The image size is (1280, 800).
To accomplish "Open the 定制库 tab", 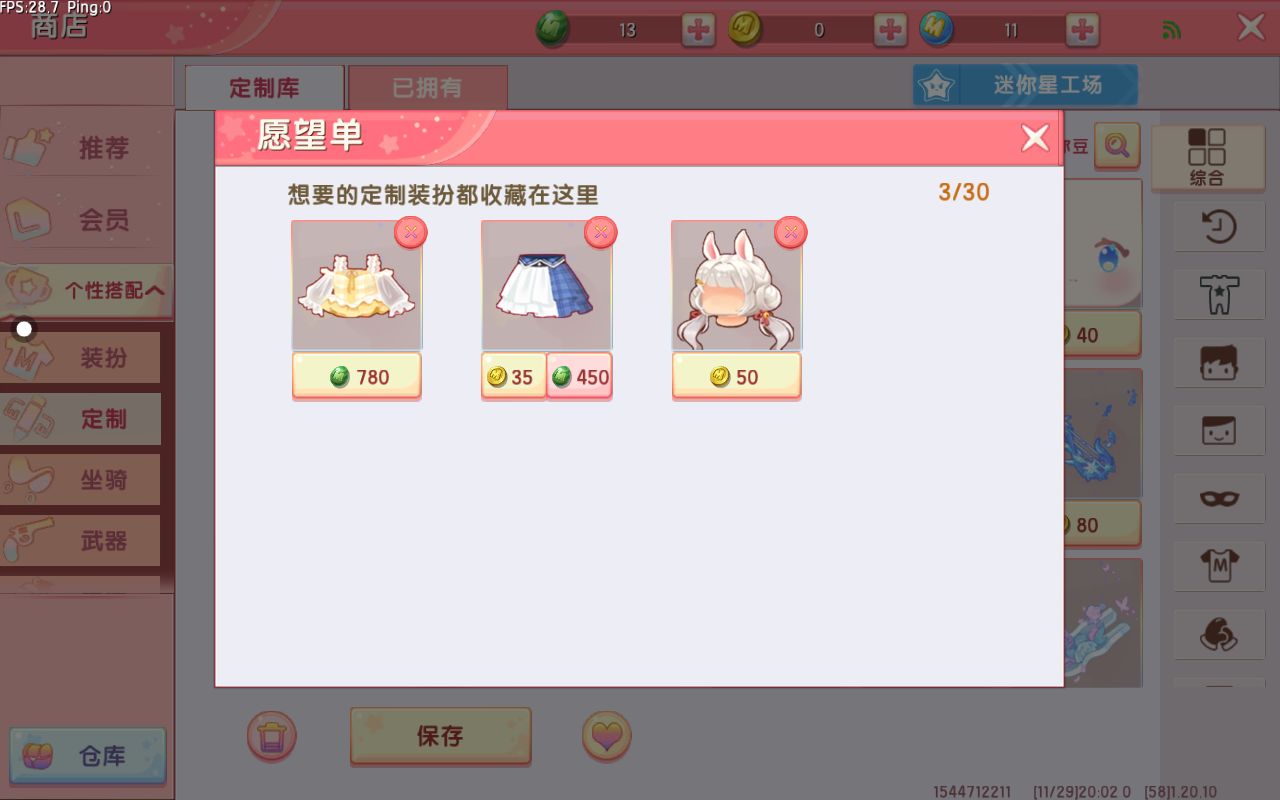I will pos(264,88).
